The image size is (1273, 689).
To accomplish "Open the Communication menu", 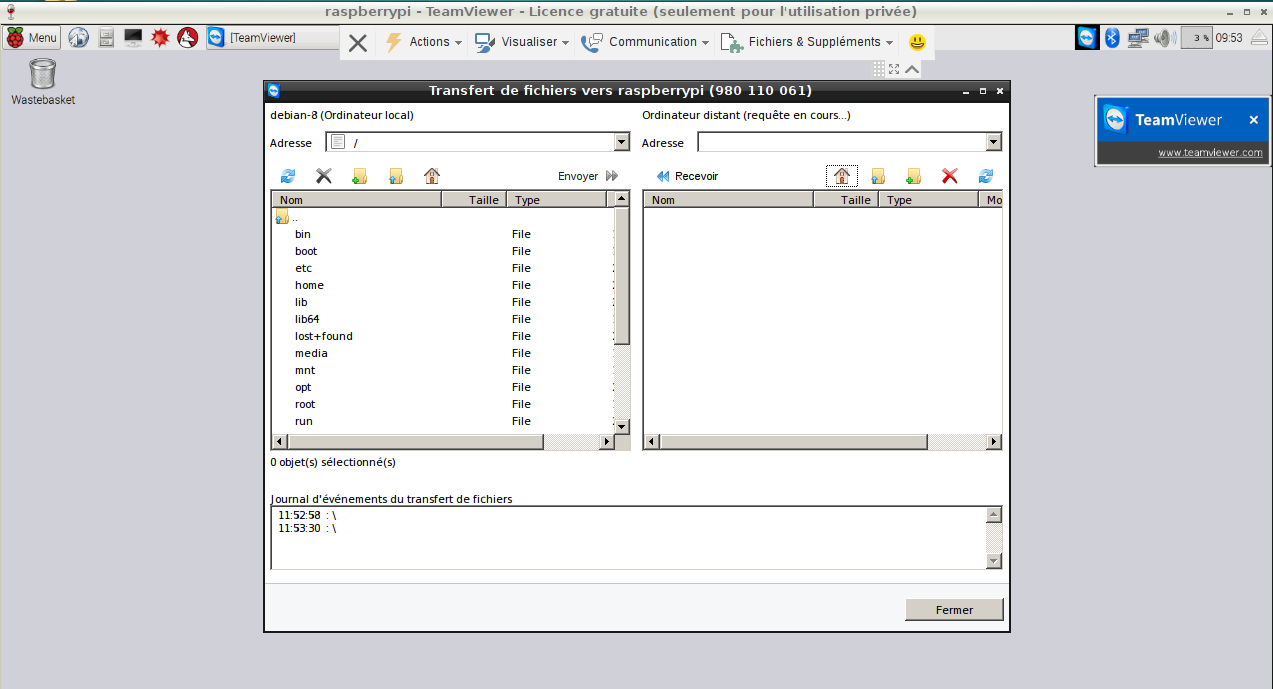I will [645, 42].
